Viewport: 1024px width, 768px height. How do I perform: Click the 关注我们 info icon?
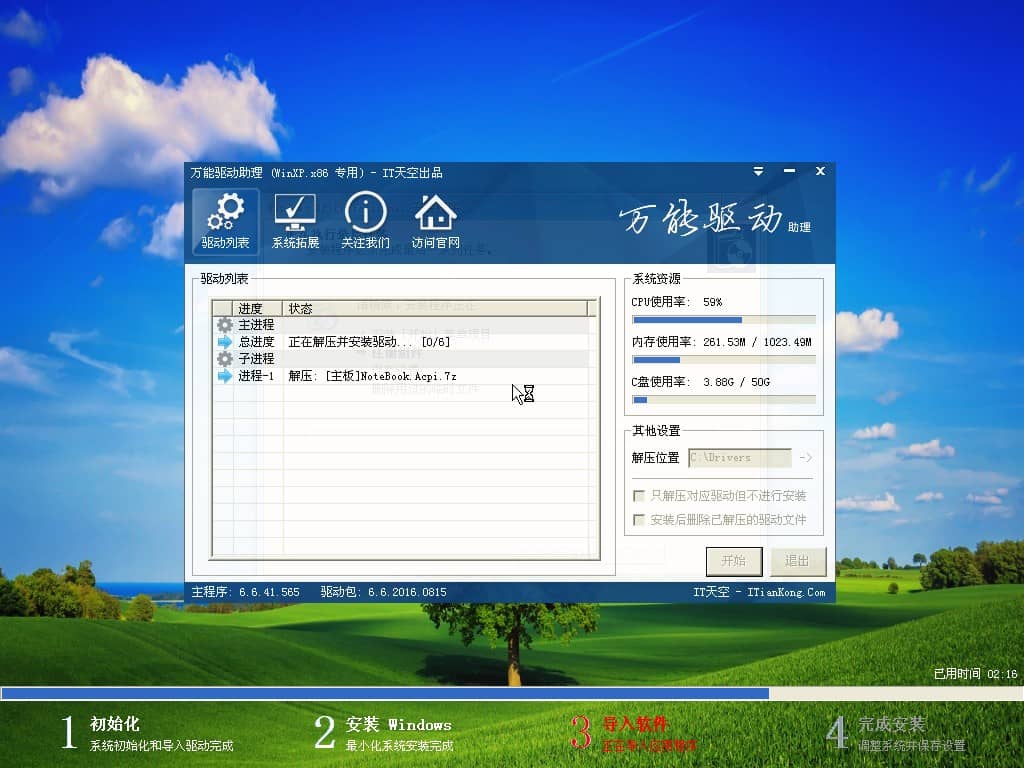365,222
